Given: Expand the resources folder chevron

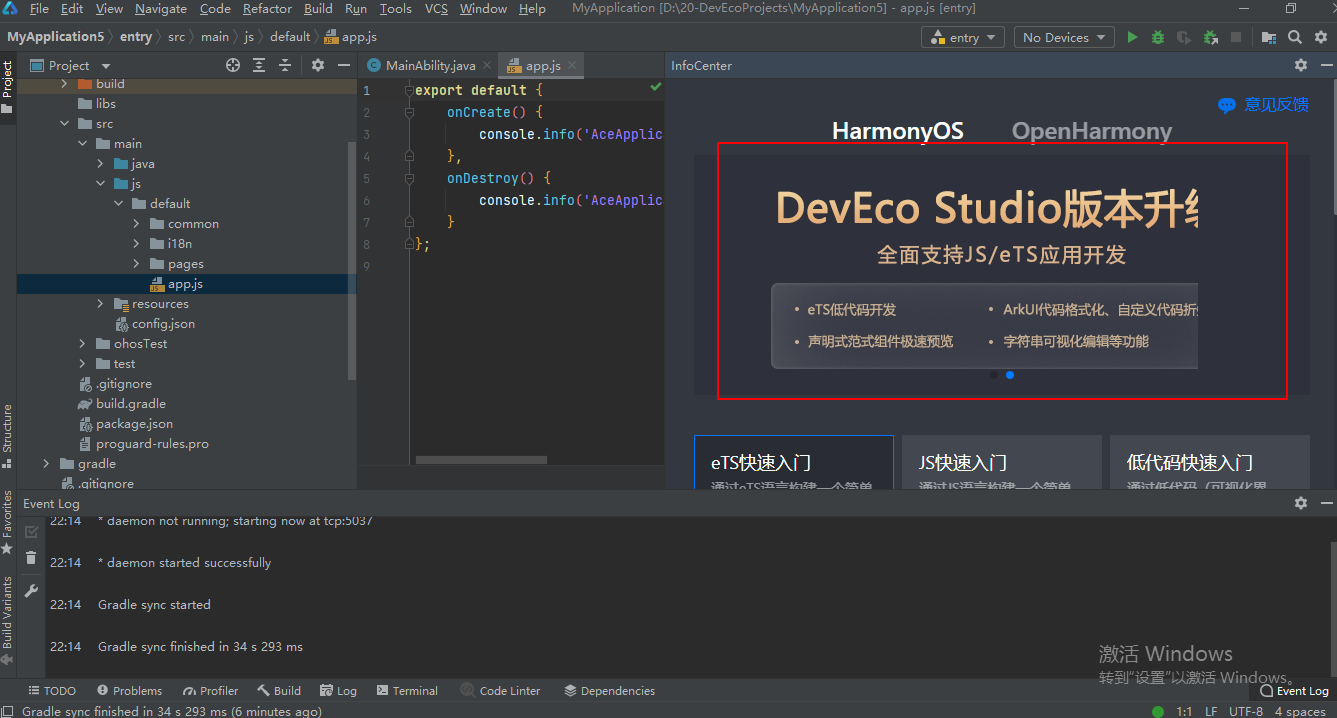Looking at the screenshot, I should (101, 304).
